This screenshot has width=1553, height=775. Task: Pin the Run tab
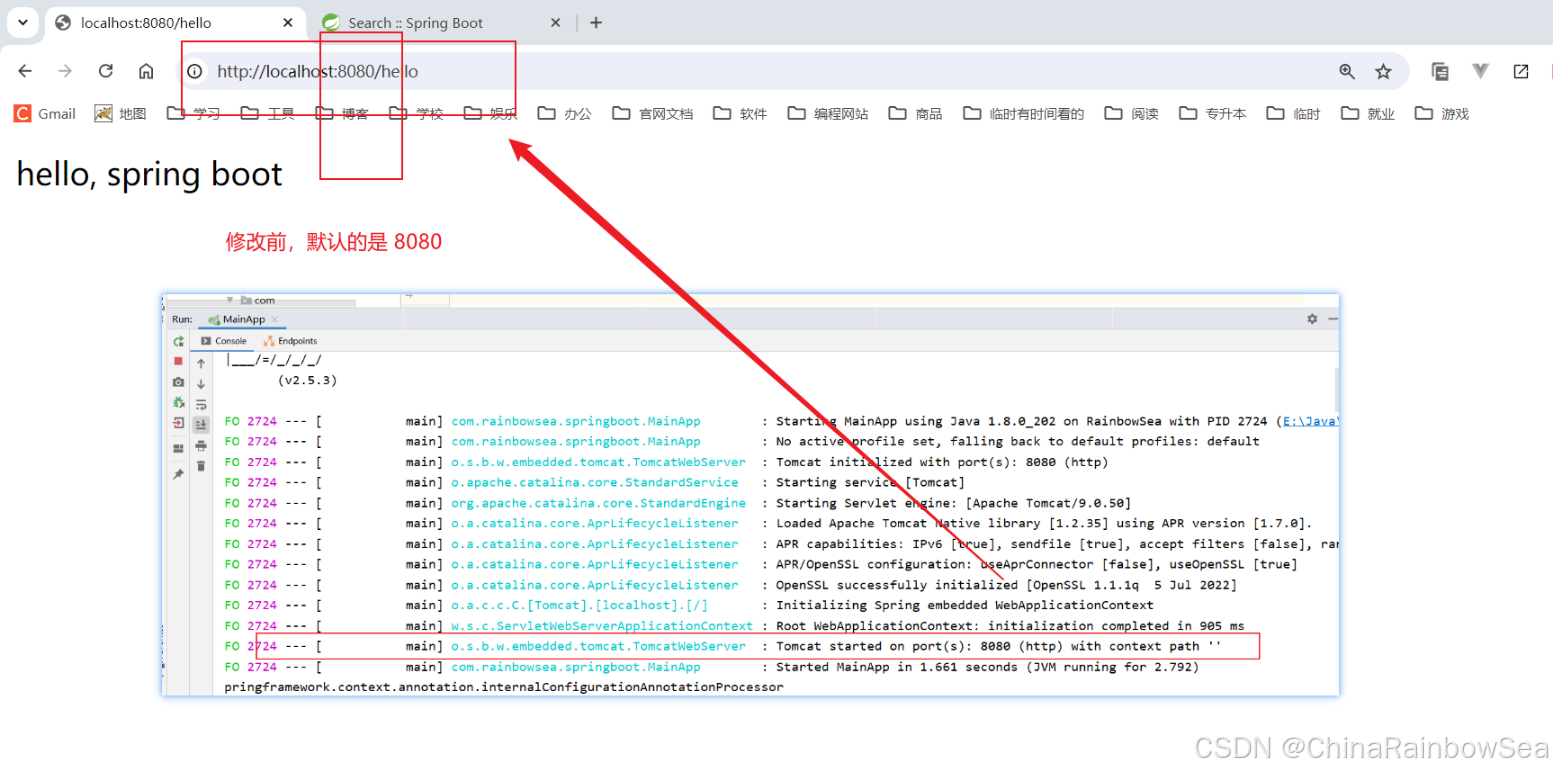pos(178,474)
